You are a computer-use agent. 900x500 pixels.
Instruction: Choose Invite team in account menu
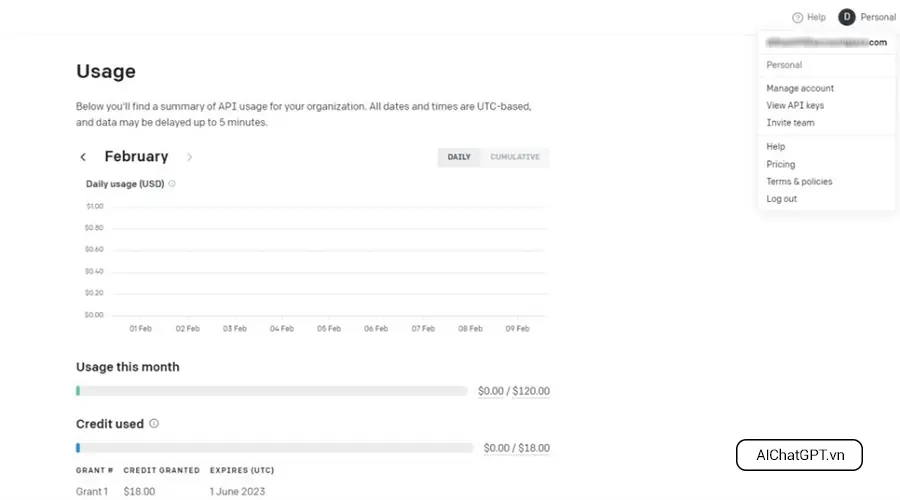pyautogui.click(x=790, y=123)
